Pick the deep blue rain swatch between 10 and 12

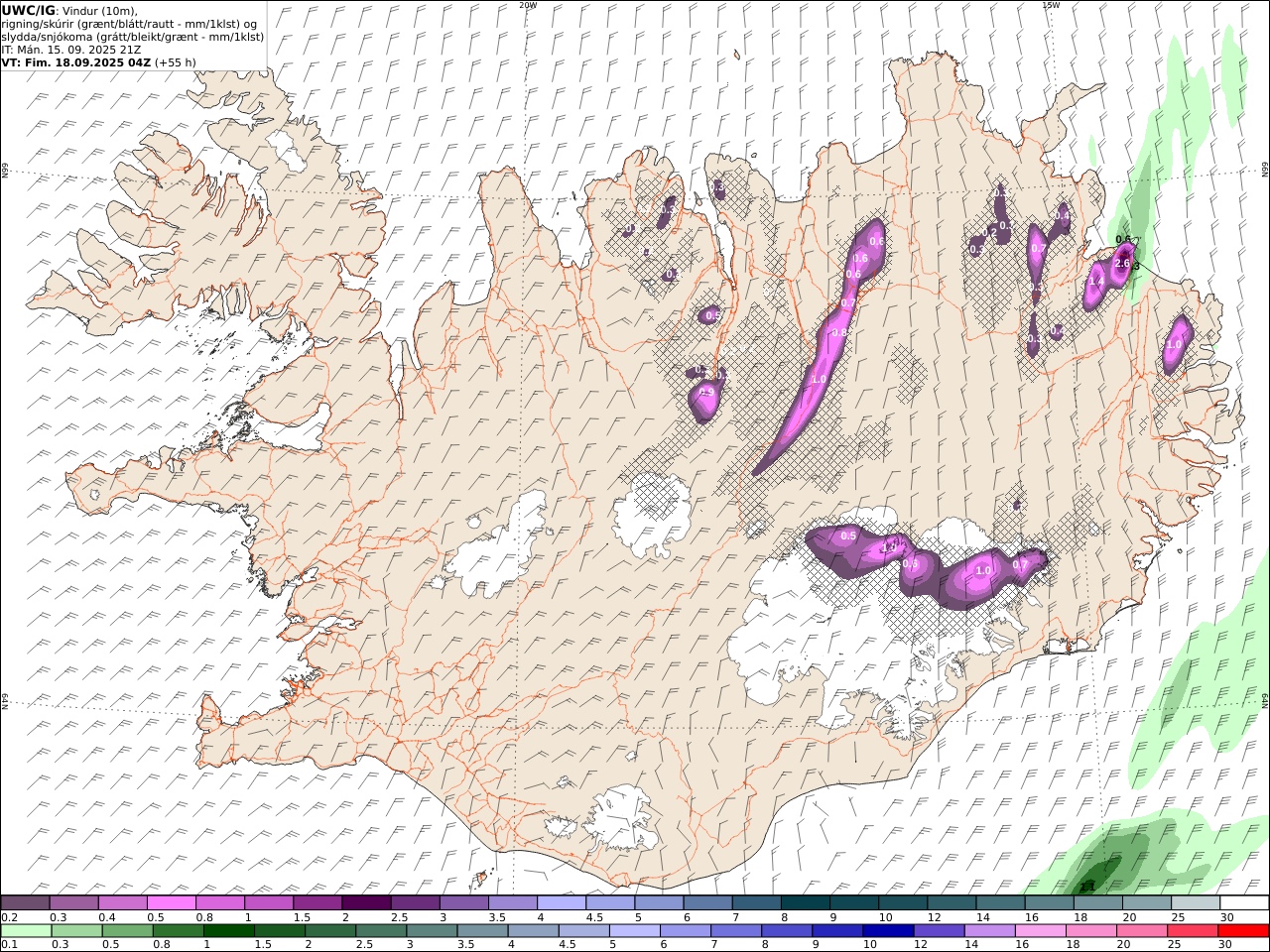click(888, 931)
